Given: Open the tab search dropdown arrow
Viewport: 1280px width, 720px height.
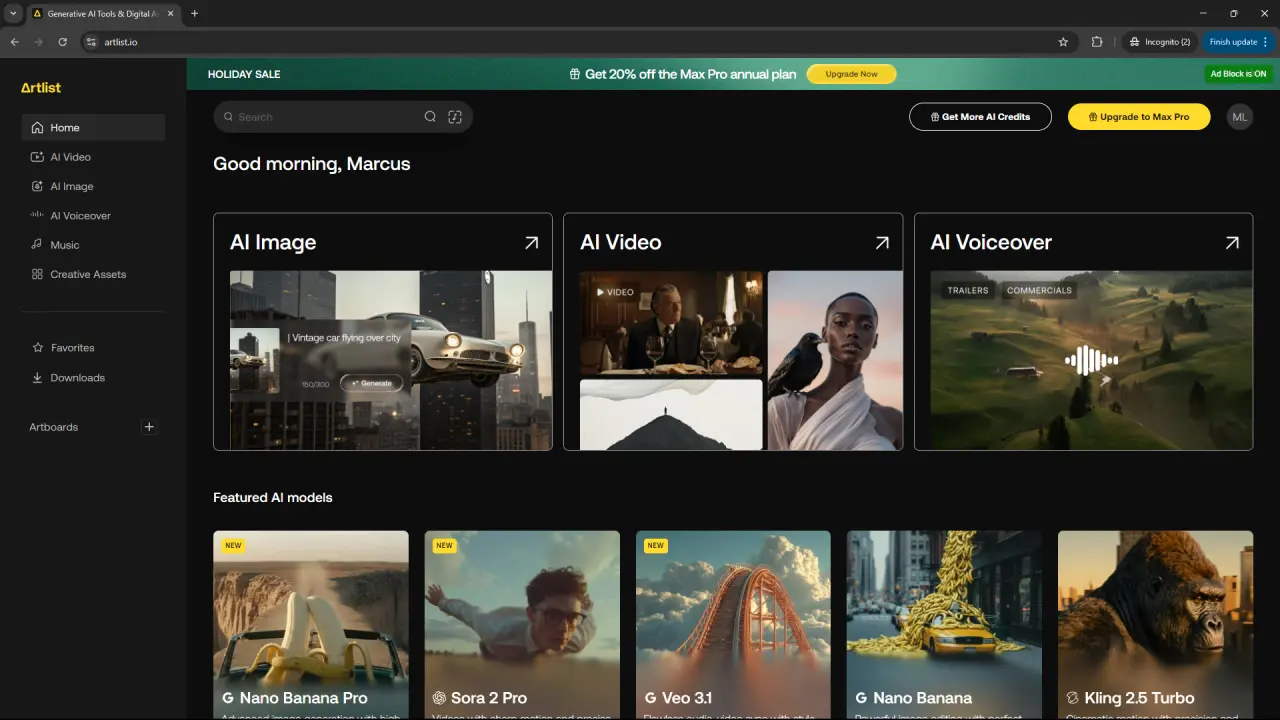Looking at the screenshot, I should pyautogui.click(x=13, y=13).
